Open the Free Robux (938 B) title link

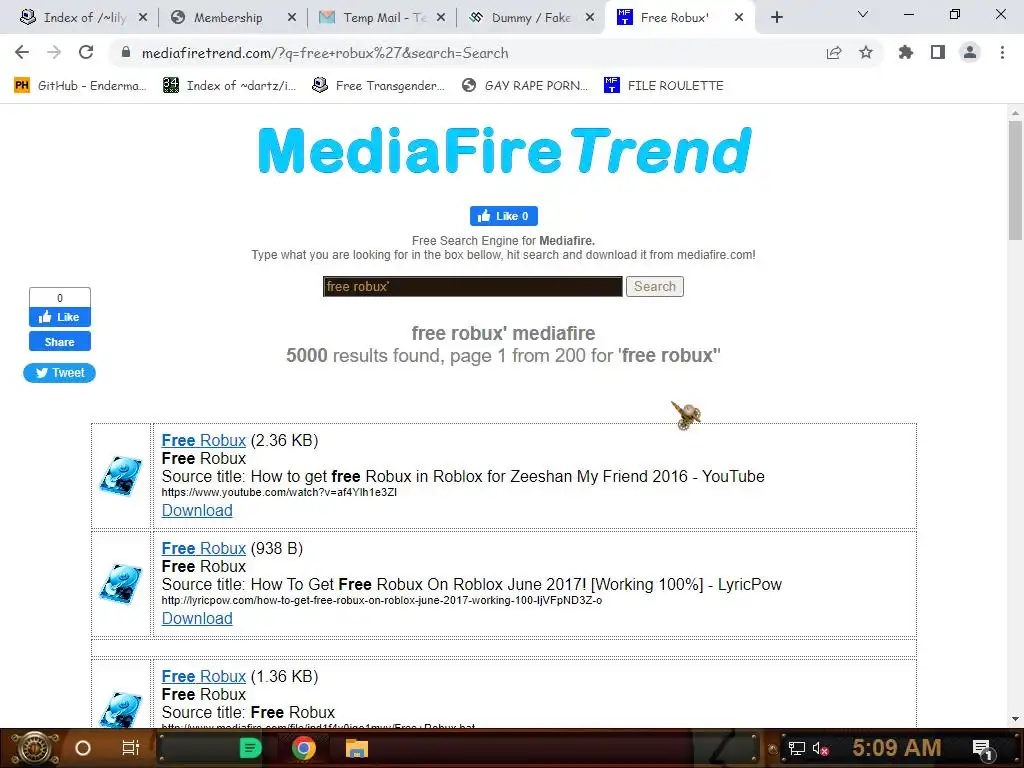click(x=204, y=549)
